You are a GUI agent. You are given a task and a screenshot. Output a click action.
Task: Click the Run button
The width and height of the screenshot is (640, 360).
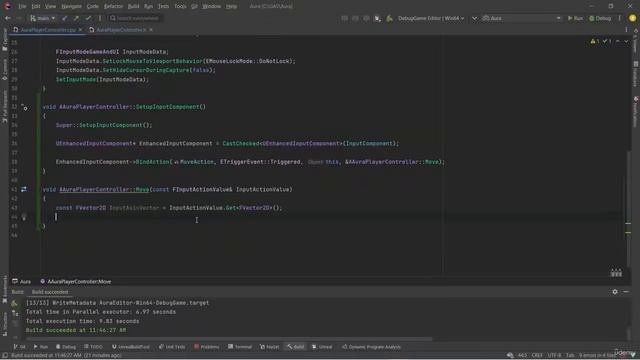pyautogui.click(x=576, y=18)
